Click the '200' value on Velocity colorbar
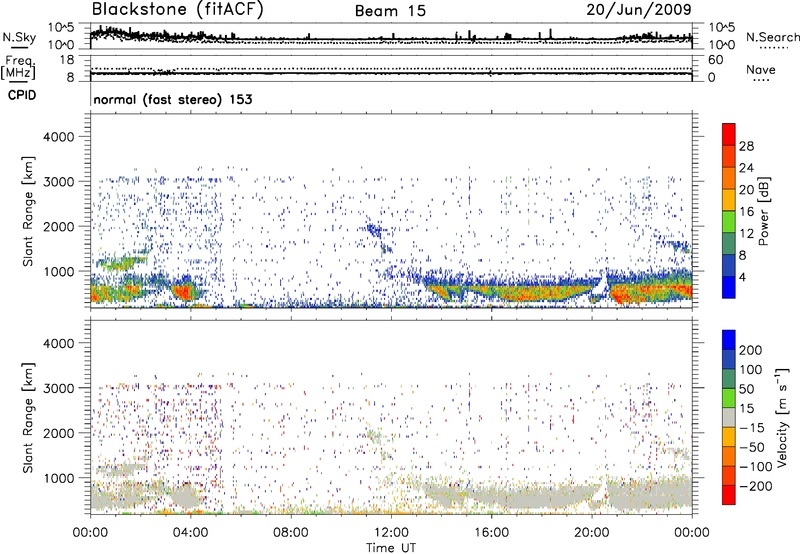 pos(750,350)
